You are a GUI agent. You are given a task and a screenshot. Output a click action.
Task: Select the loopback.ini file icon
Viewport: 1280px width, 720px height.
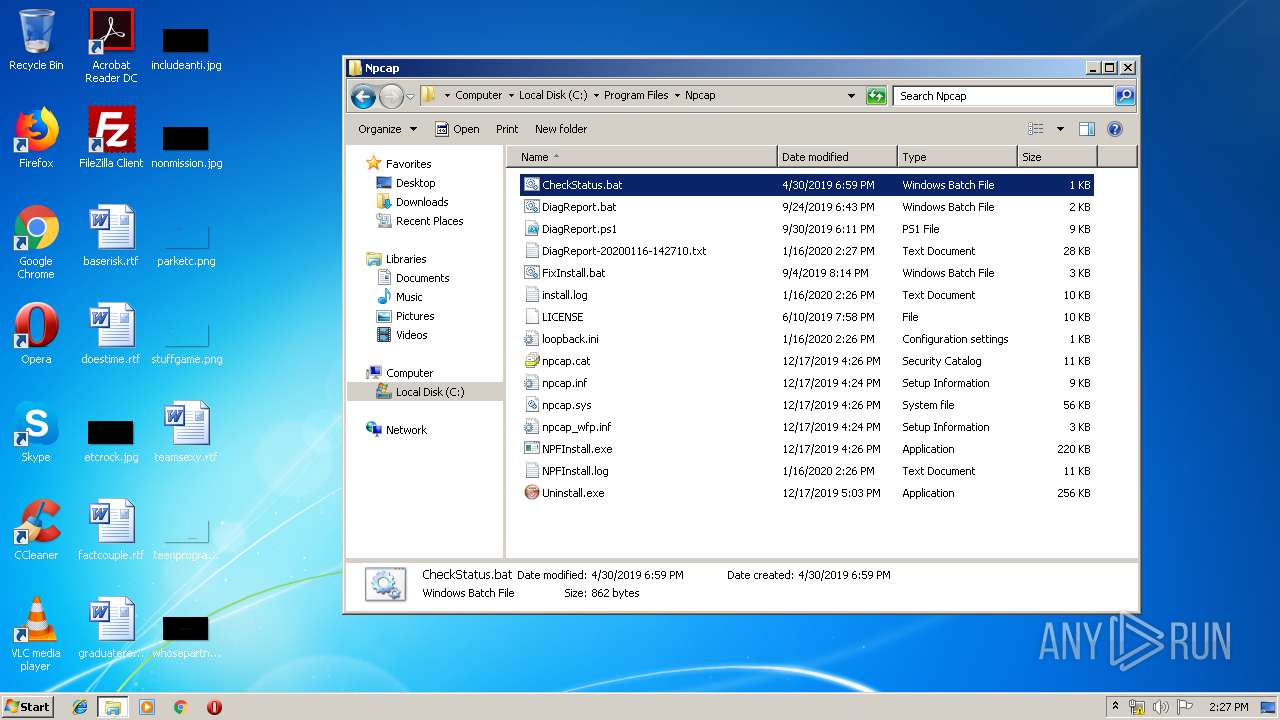point(532,339)
